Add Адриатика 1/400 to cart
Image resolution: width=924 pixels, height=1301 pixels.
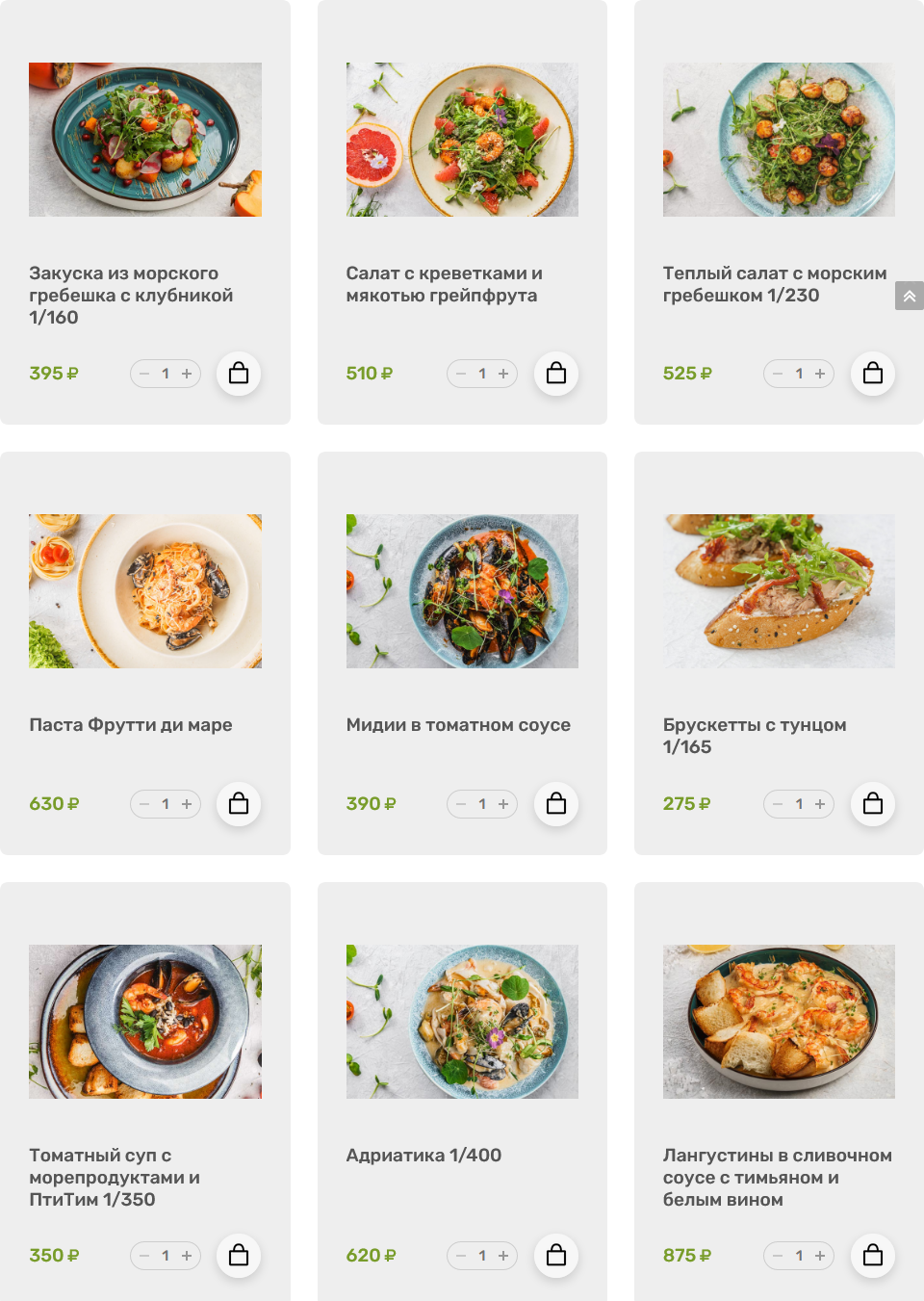tap(556, 1256)
